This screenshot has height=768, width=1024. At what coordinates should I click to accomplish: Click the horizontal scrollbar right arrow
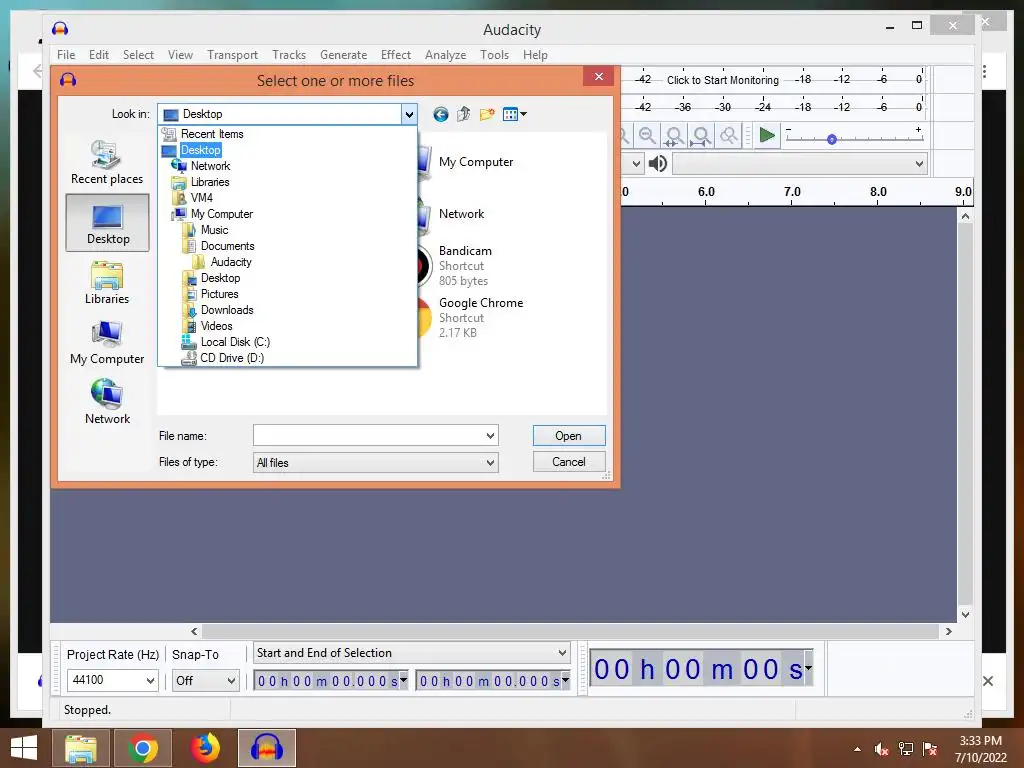tap(948, 632)
